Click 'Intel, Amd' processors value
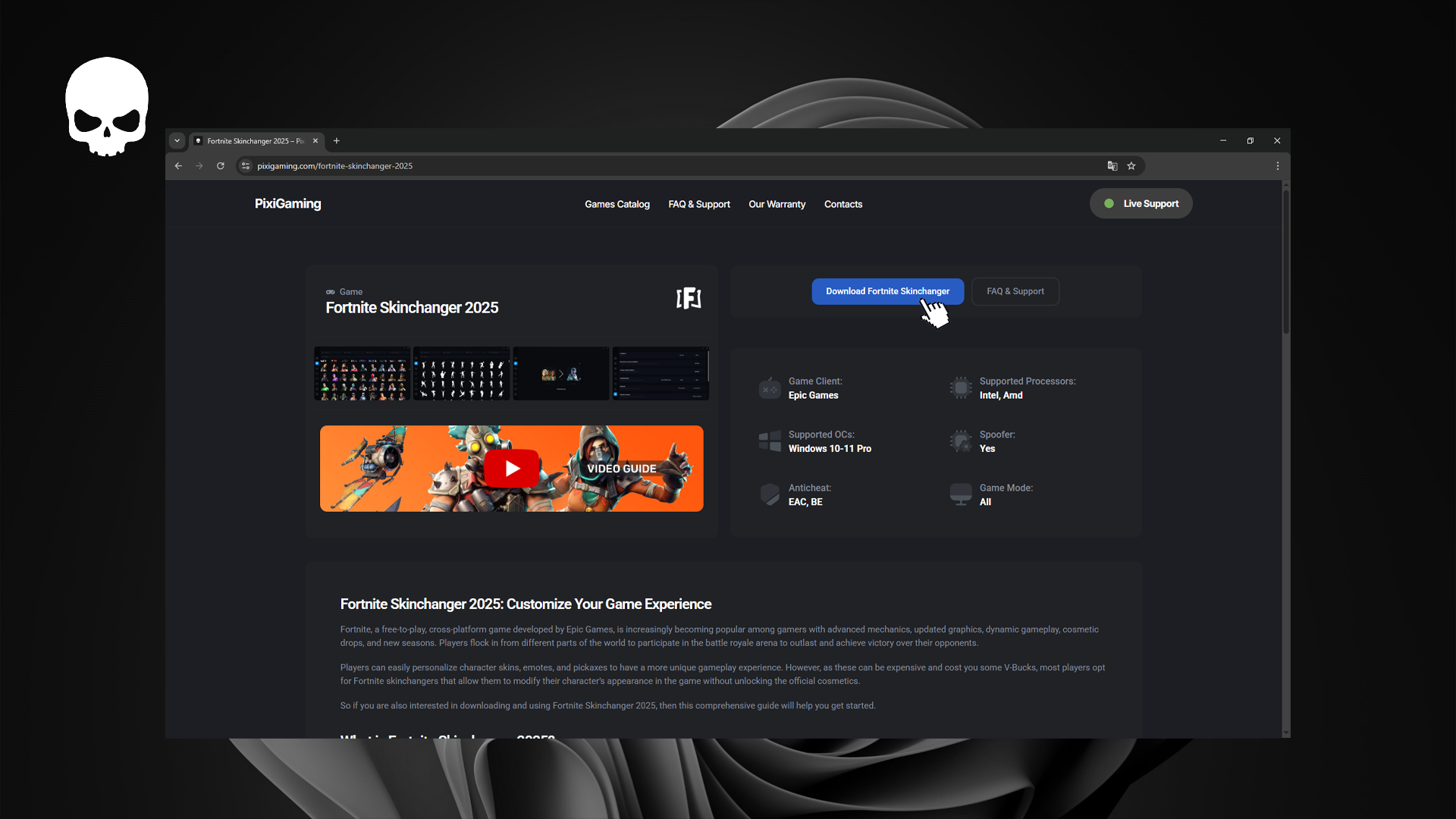 pos(1001,396)
